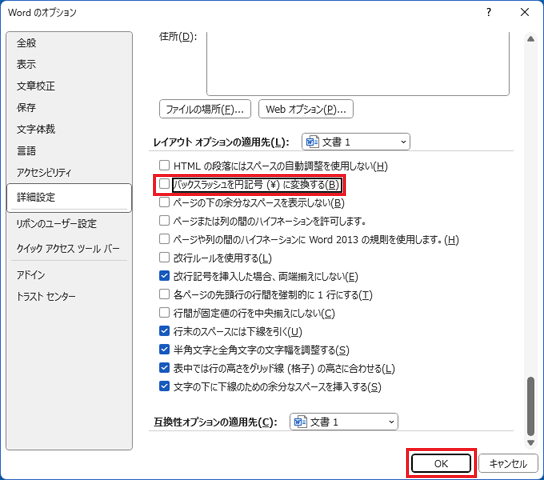Click the vertical scrollbar thumb

click(x=530, y=406)
